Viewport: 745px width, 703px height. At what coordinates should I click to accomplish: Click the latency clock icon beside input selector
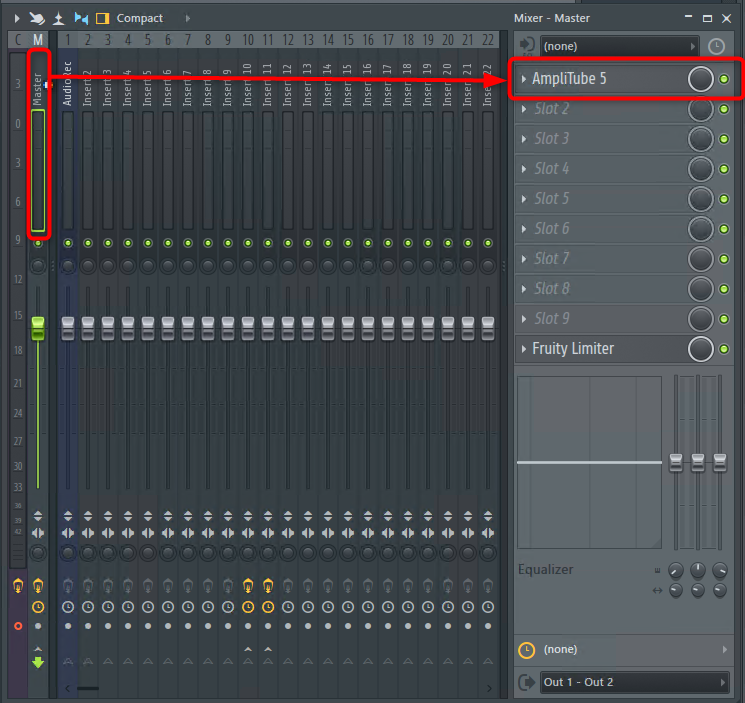716,46
